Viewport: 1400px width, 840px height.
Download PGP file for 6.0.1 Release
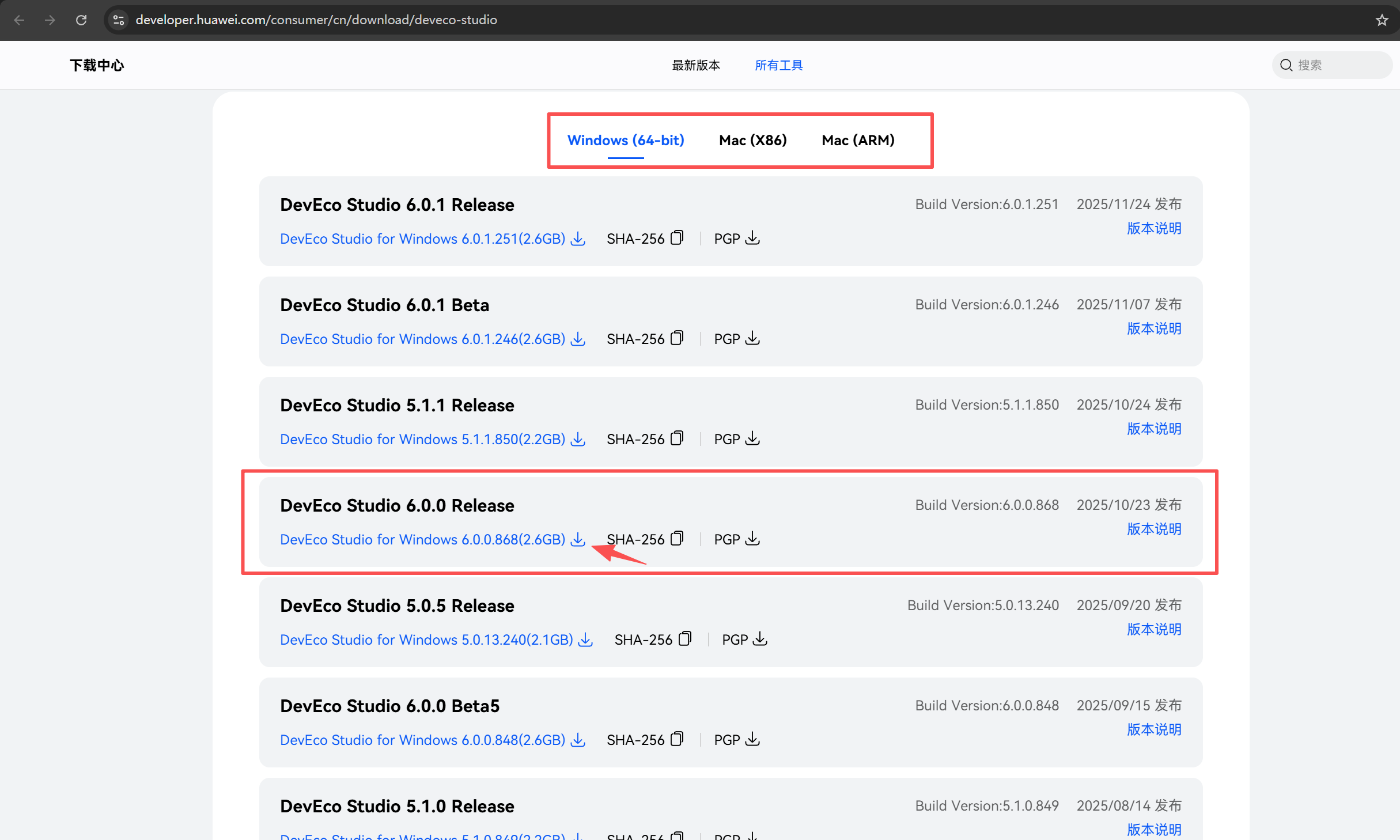[x=752, y=238]
